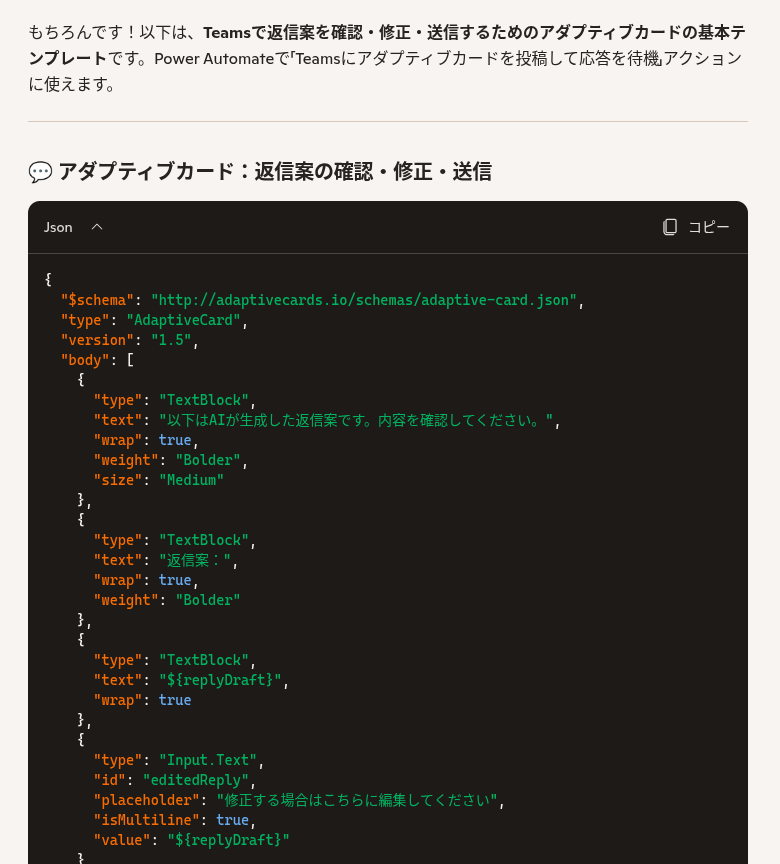Click the "AdaptiveCard" type value
The image size is (780, 864).
point(183,320)
